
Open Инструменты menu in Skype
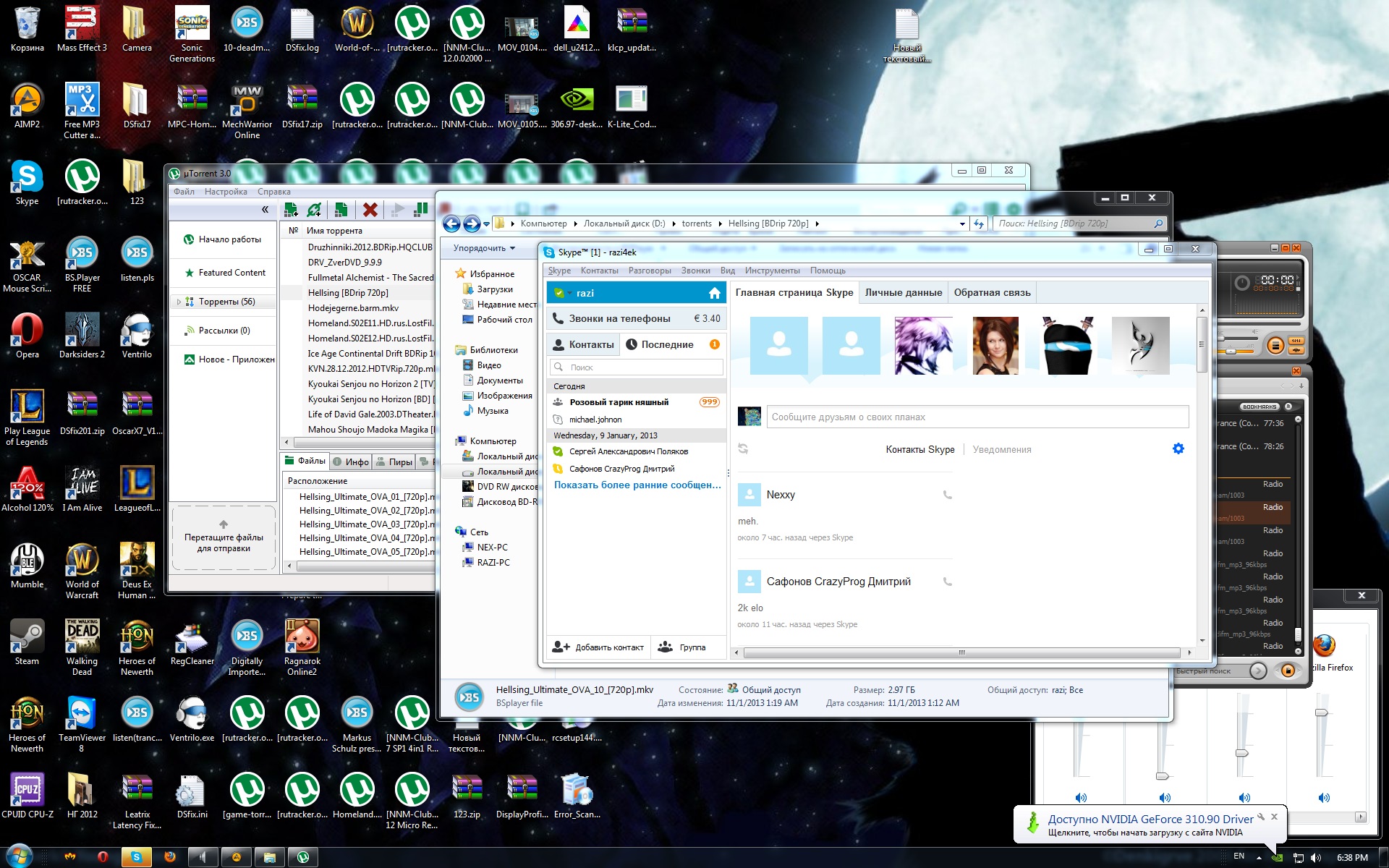click(x=772, y=271)
